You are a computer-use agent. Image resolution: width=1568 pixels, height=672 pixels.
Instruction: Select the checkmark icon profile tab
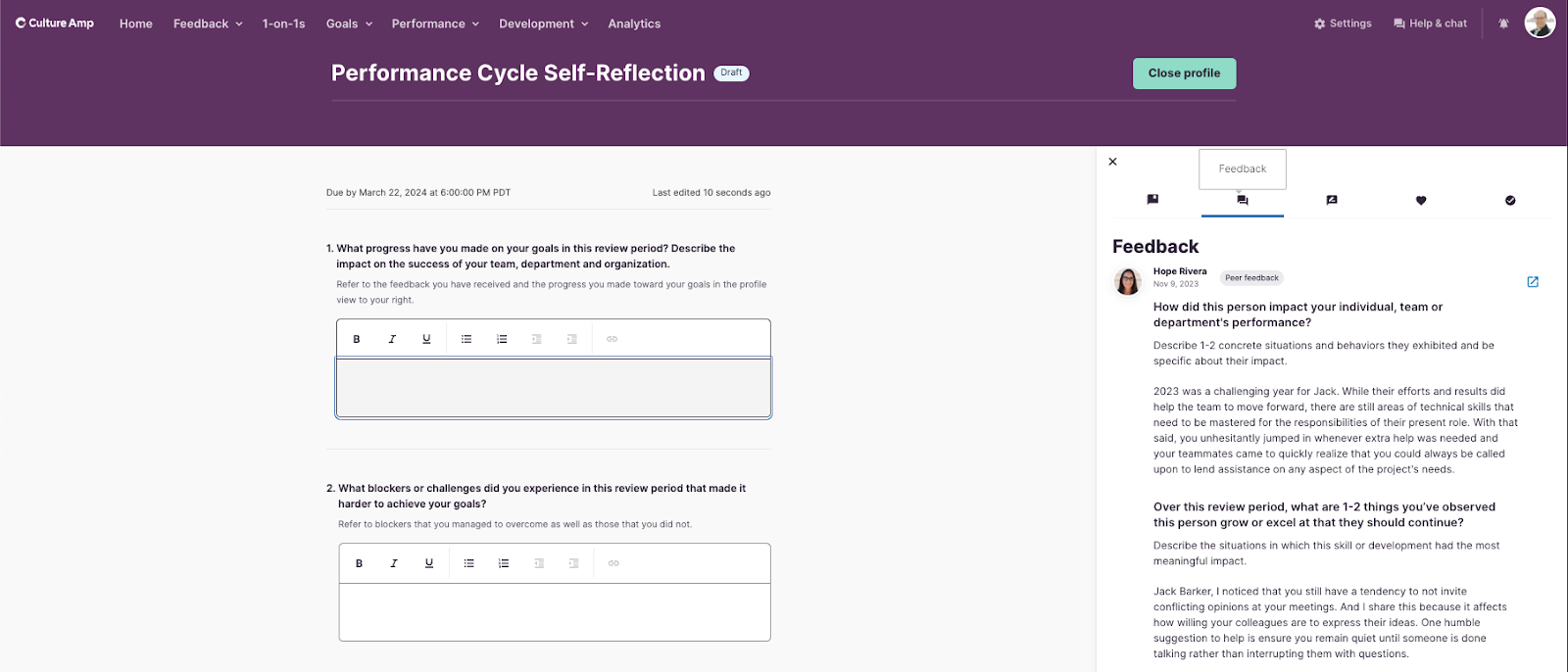tap(1510, 200)
